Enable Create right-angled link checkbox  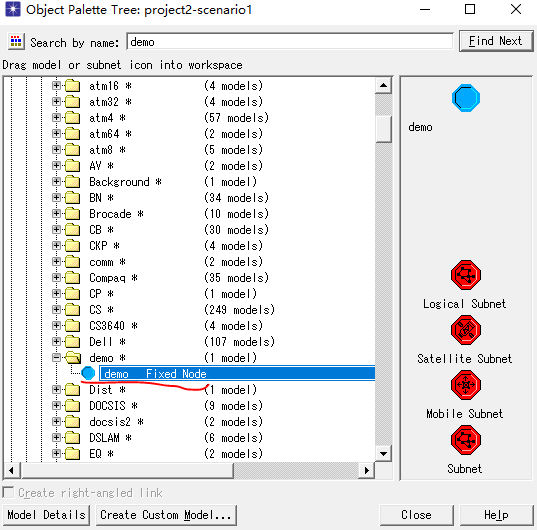8,493
